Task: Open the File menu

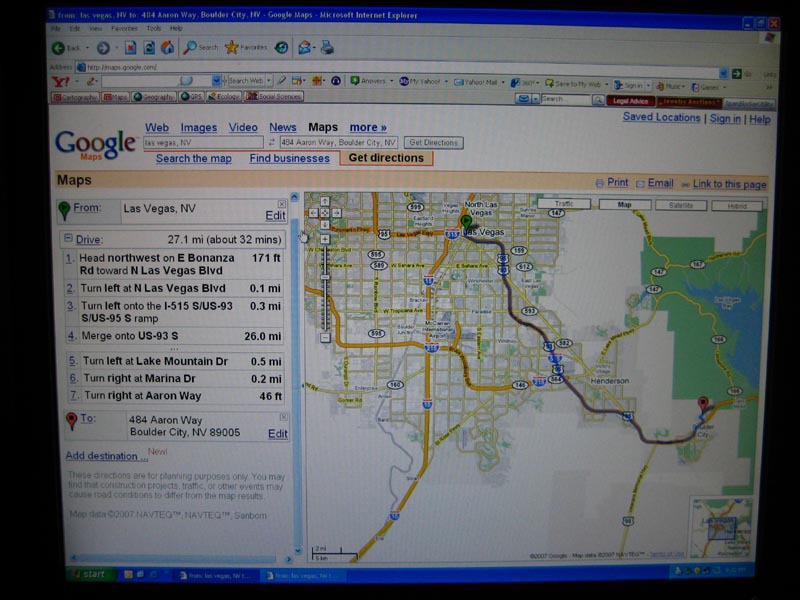Action: [x=55, y=29]
